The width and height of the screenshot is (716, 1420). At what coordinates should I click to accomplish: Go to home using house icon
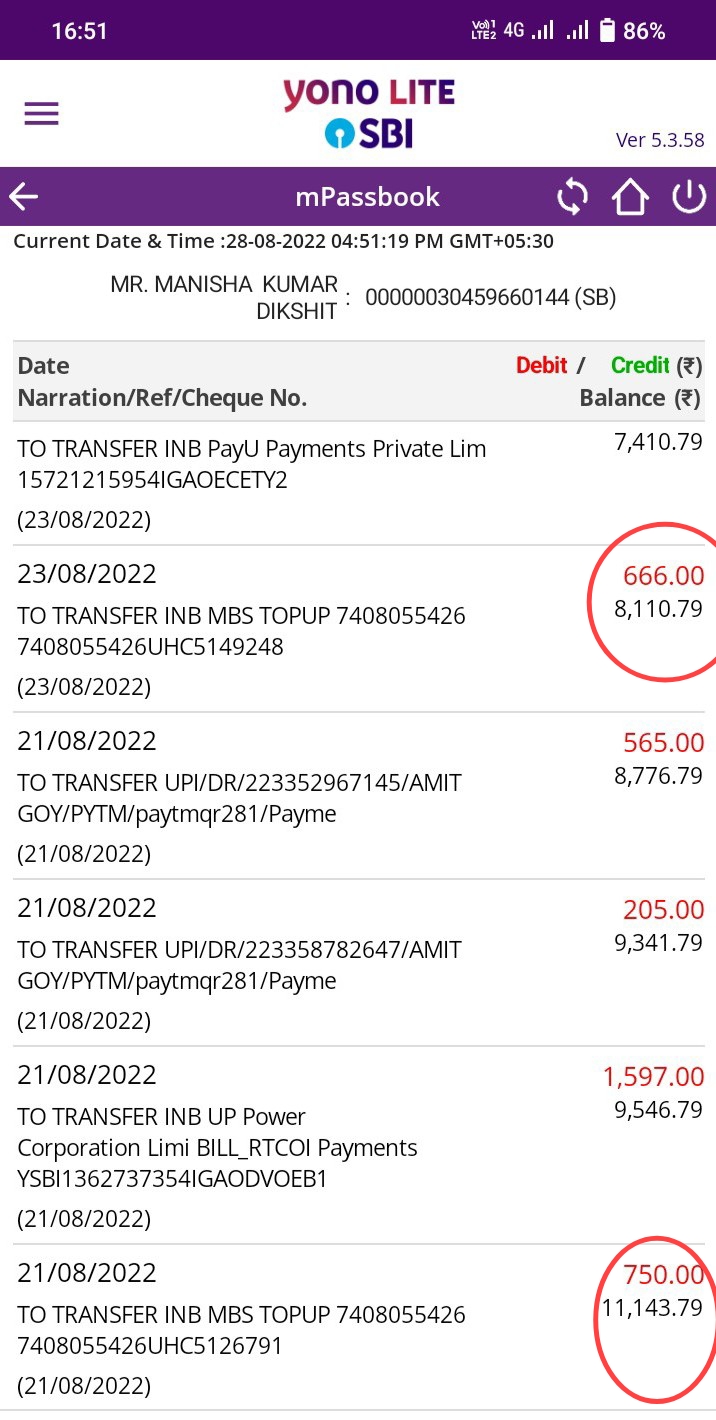tap(630, 197)
